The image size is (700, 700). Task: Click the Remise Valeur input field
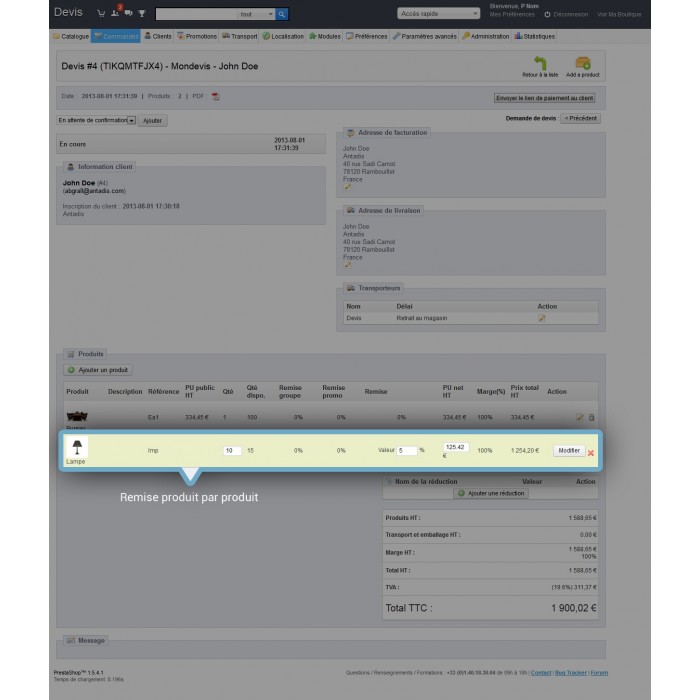tap(406, 451)
